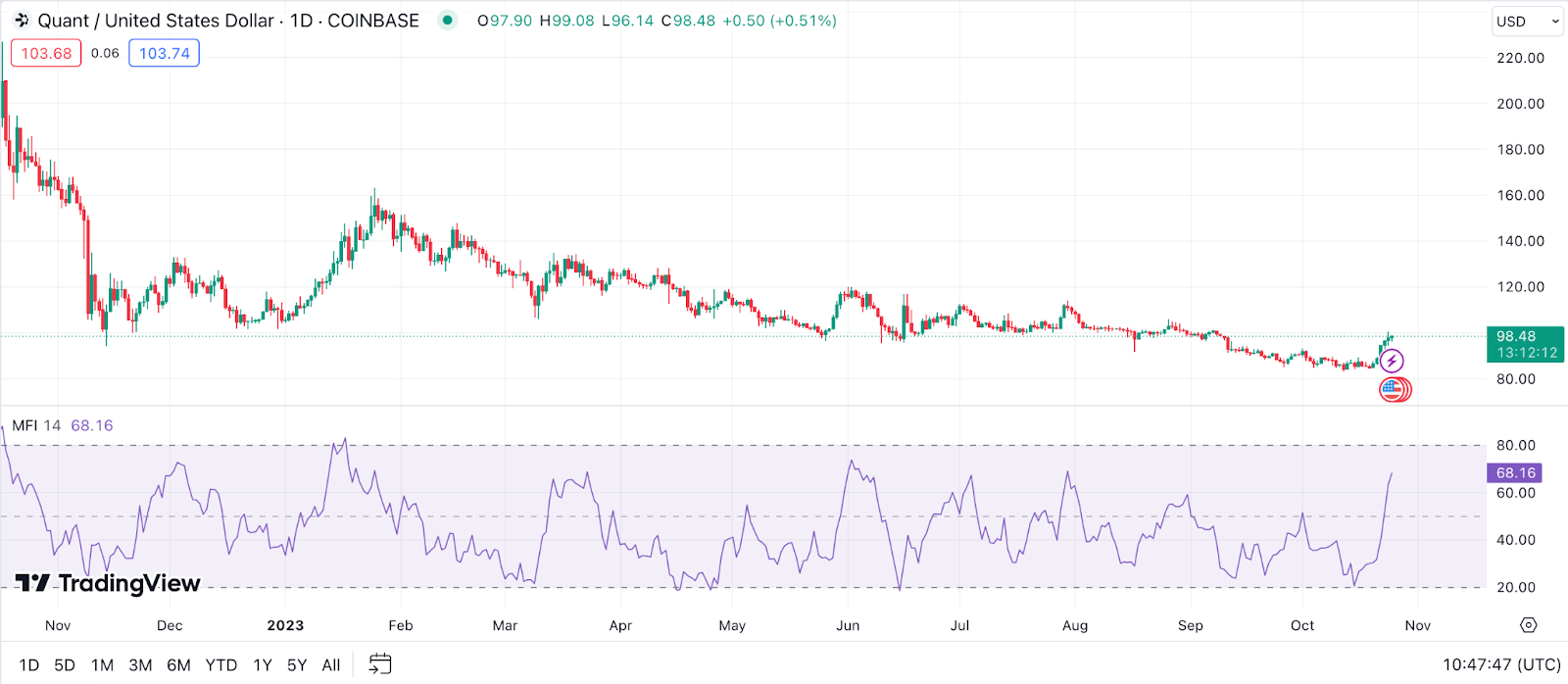1568x684 pixels.
Task: Click the change value +0.50 (+0.51%)
Action: click(779, 21)
